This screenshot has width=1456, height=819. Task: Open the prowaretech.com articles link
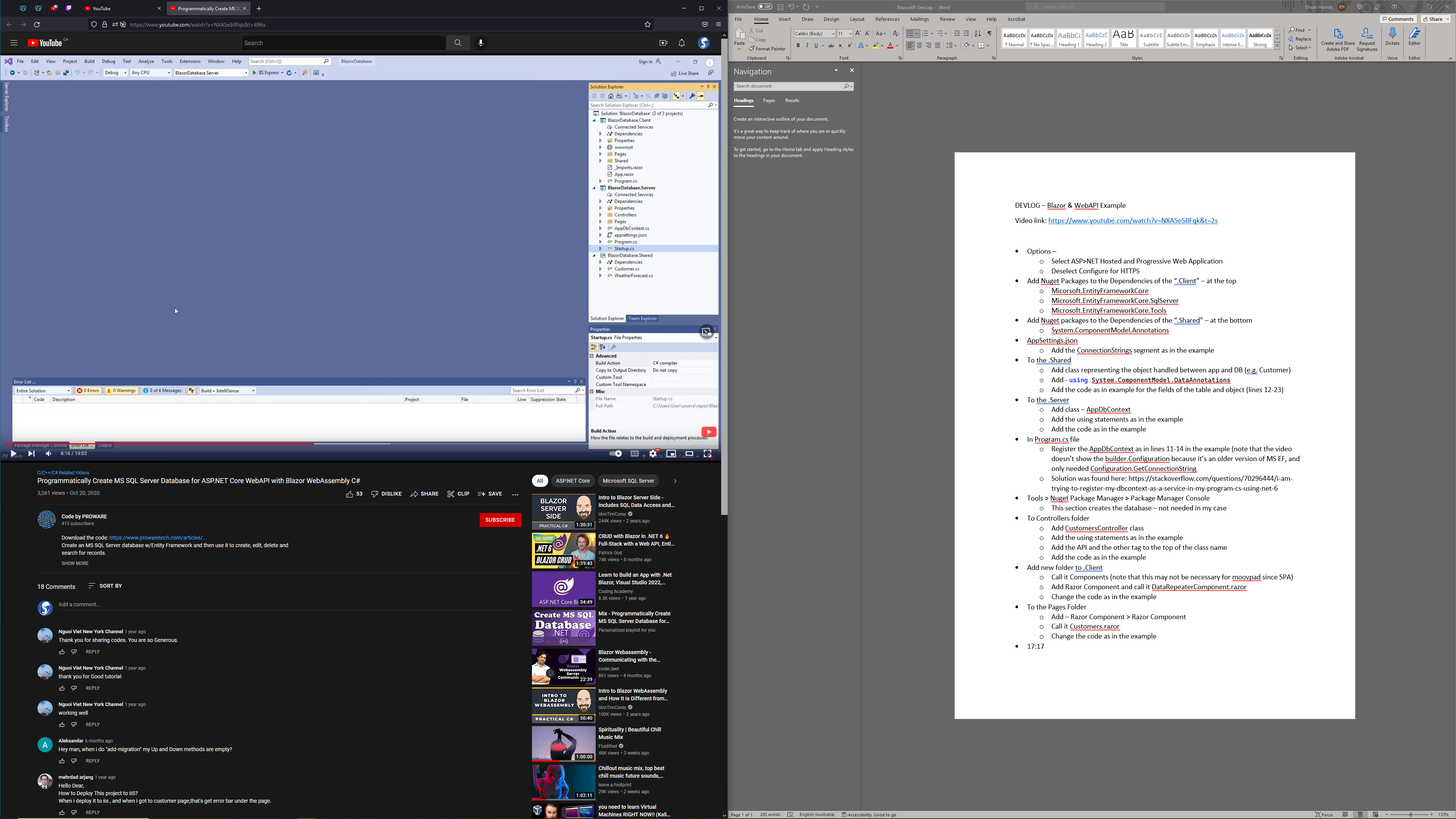158,538
